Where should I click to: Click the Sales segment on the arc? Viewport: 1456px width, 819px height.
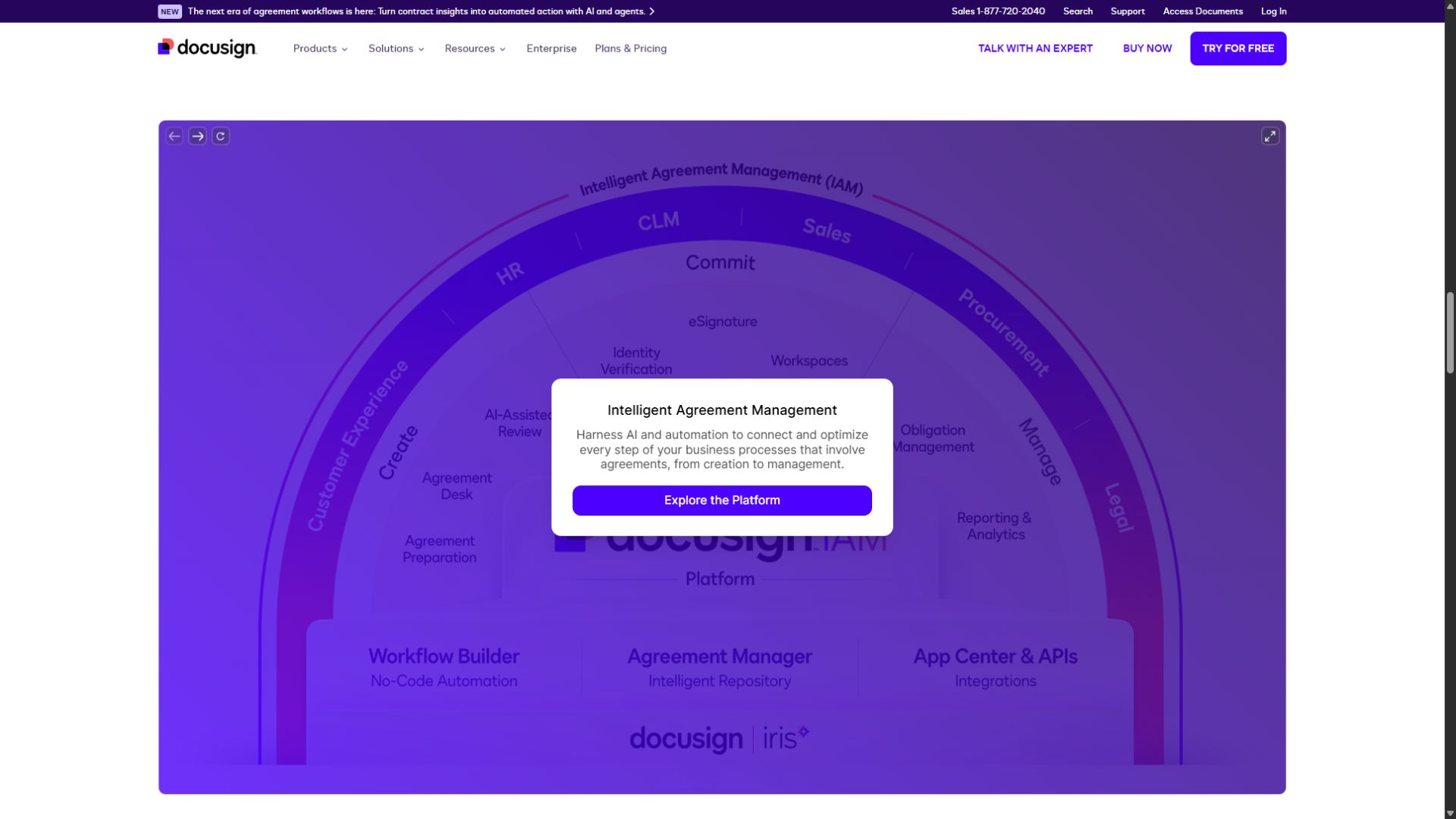827,231
